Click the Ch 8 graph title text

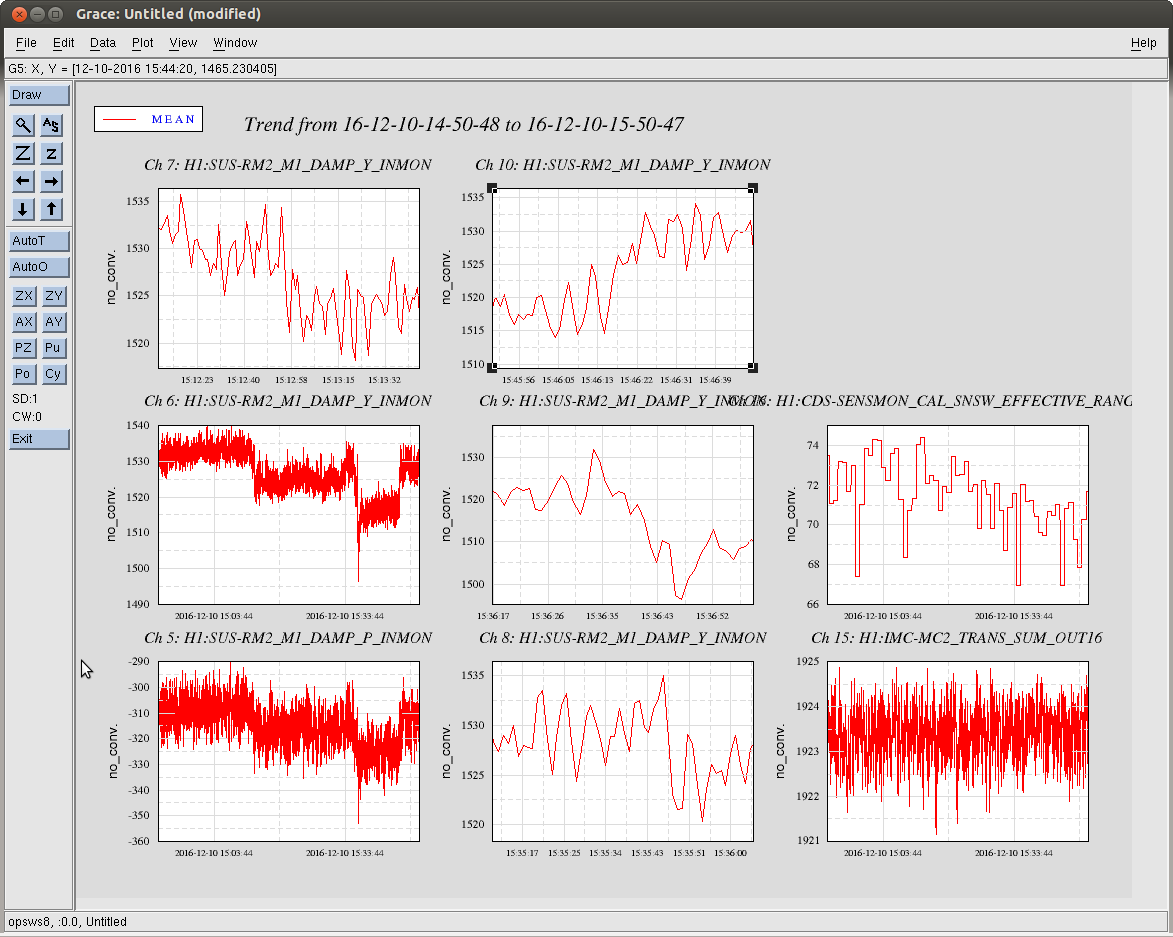(x=622, y=638)
